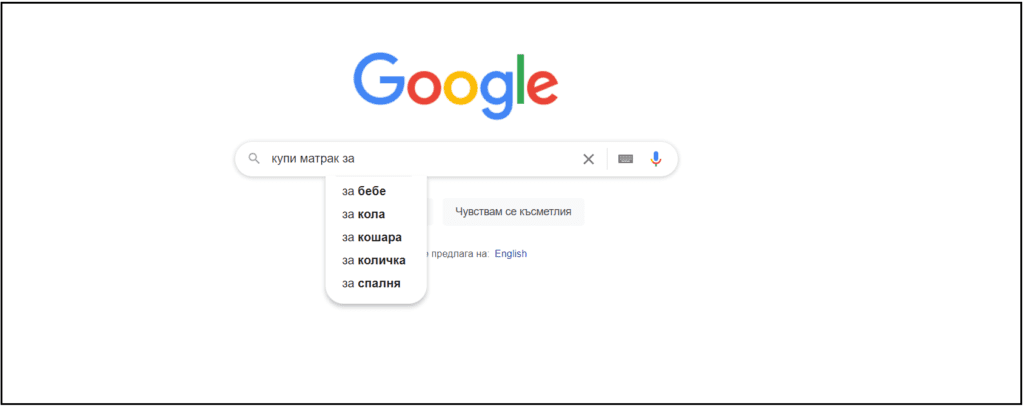Pick the "за кошара" suggestion
The image size is (1024, 408).
click(x=372, y=237)
